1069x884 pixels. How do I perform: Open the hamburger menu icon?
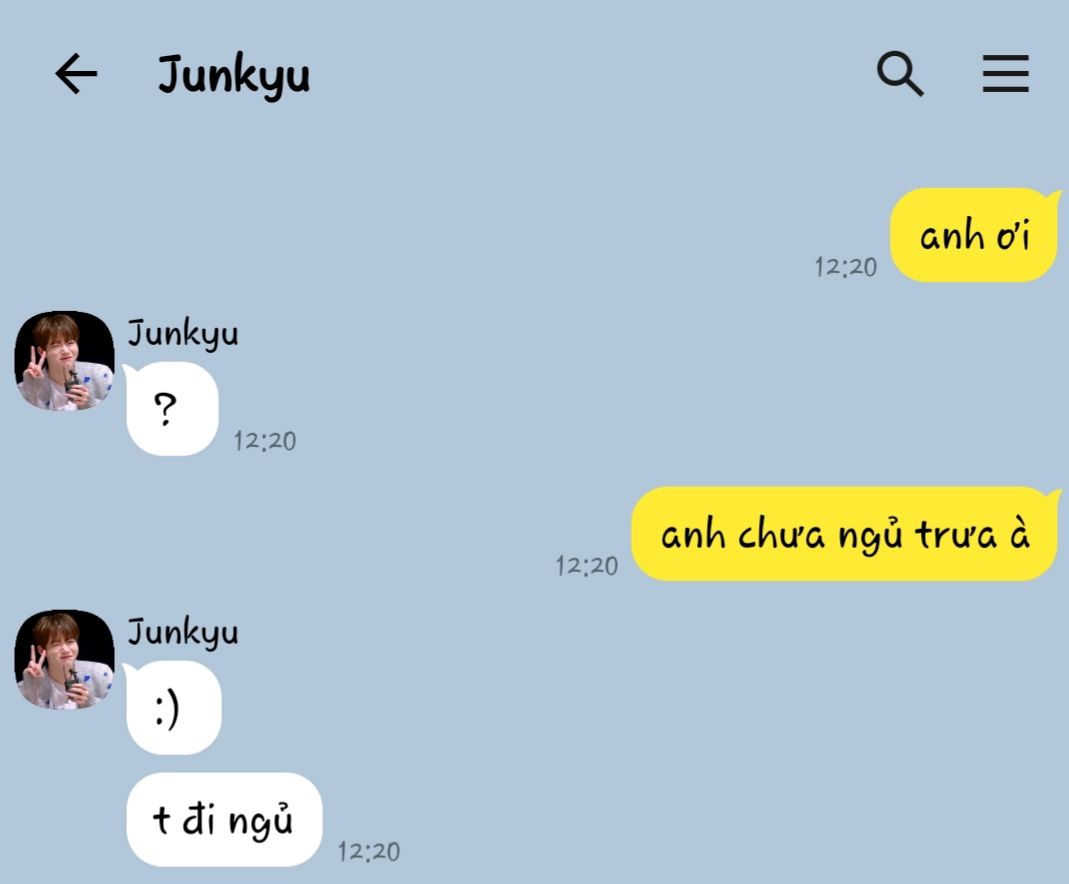click(1006, 74)
